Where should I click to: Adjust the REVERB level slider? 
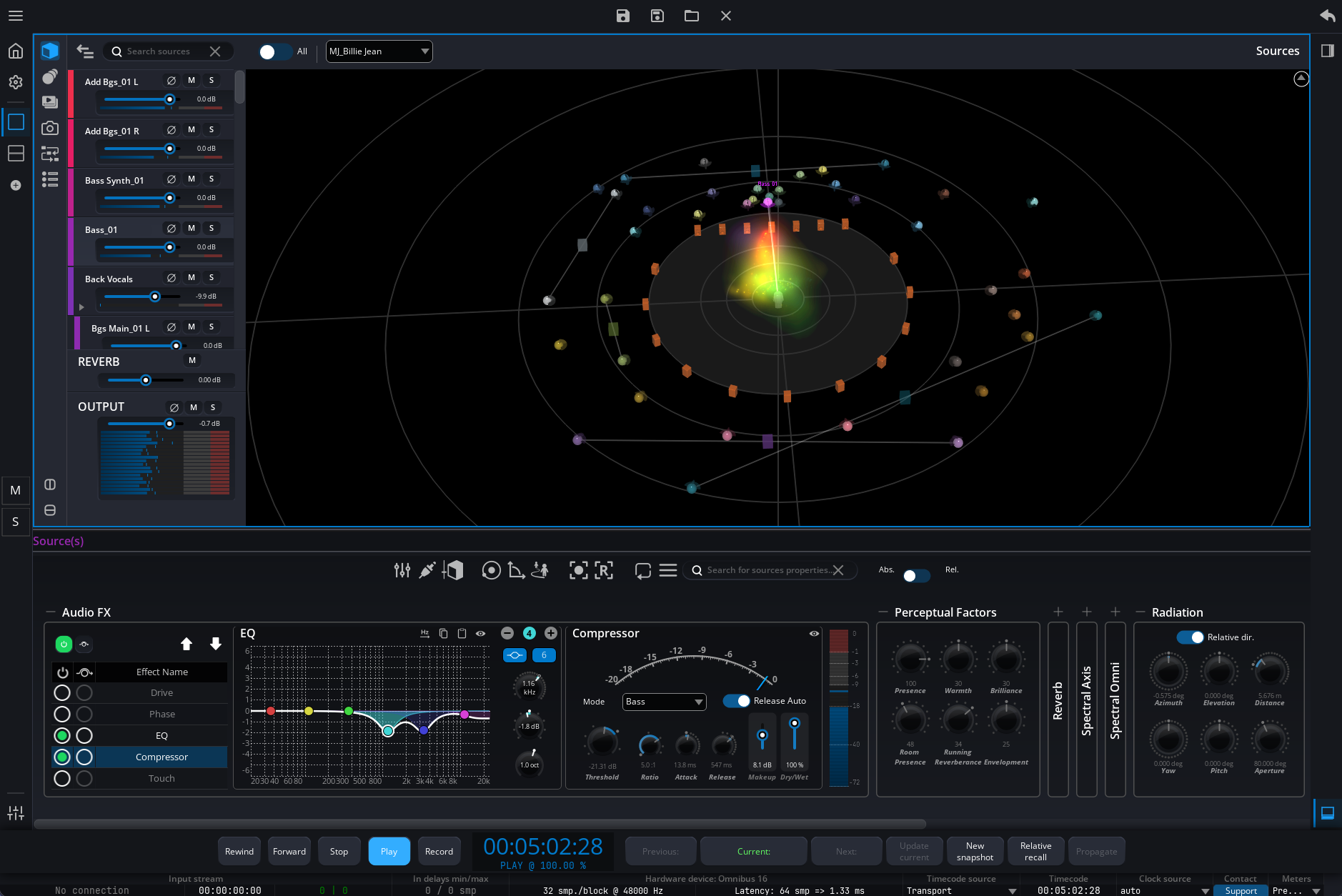[x=146, y=380]
